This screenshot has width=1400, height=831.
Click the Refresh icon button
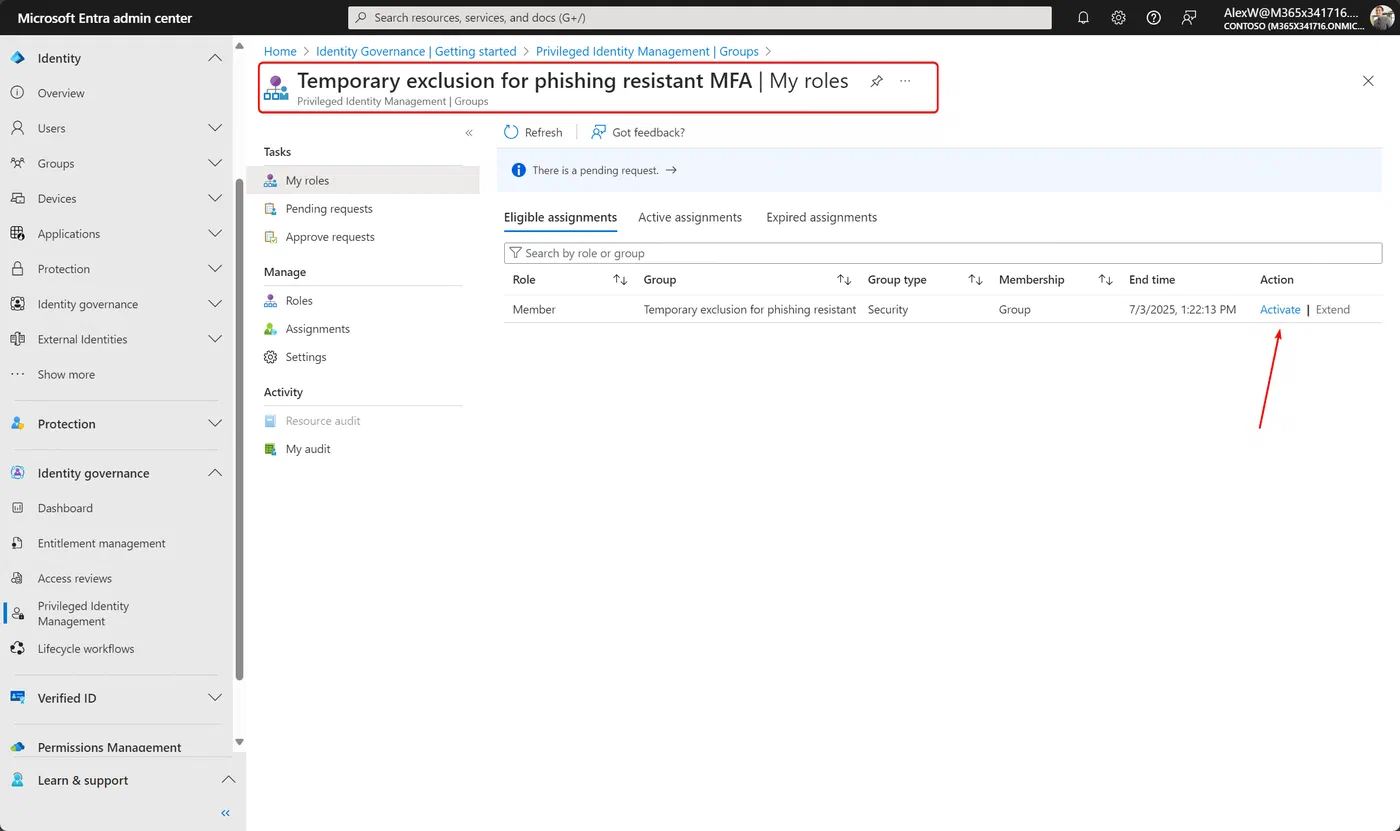[x=511, y=132]
